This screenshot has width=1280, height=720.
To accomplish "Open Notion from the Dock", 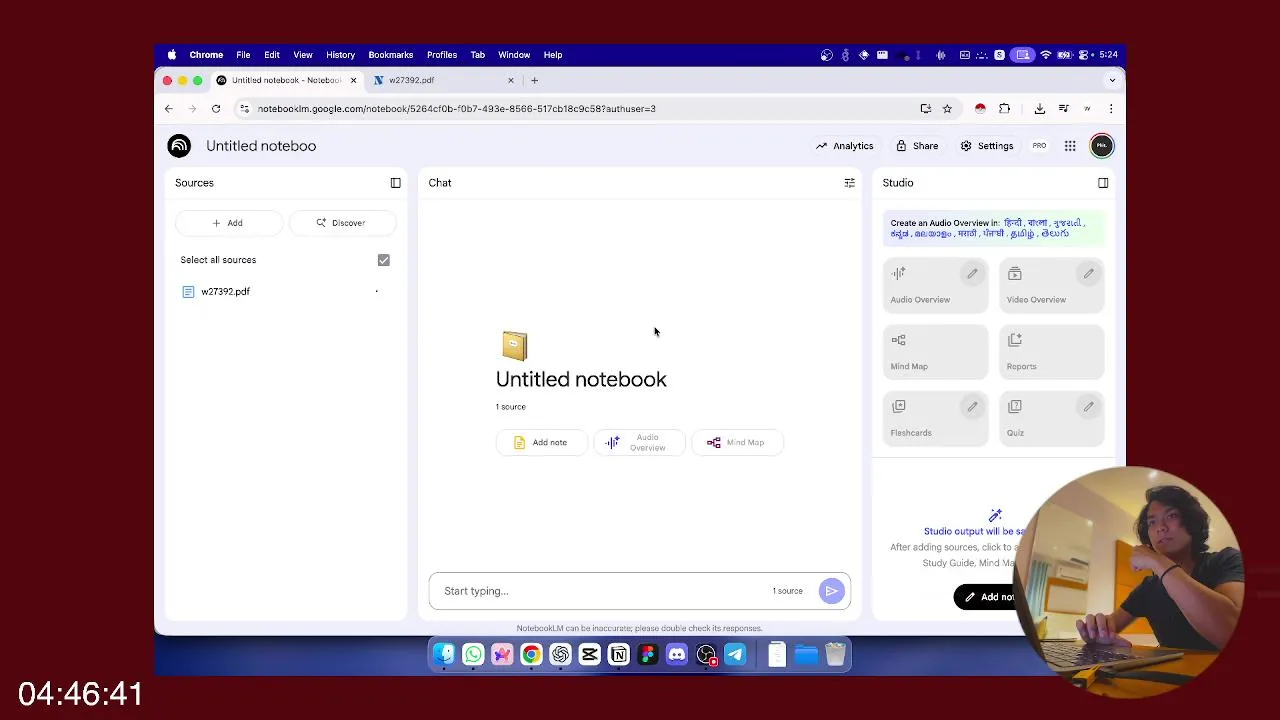I will click(619, 655).
